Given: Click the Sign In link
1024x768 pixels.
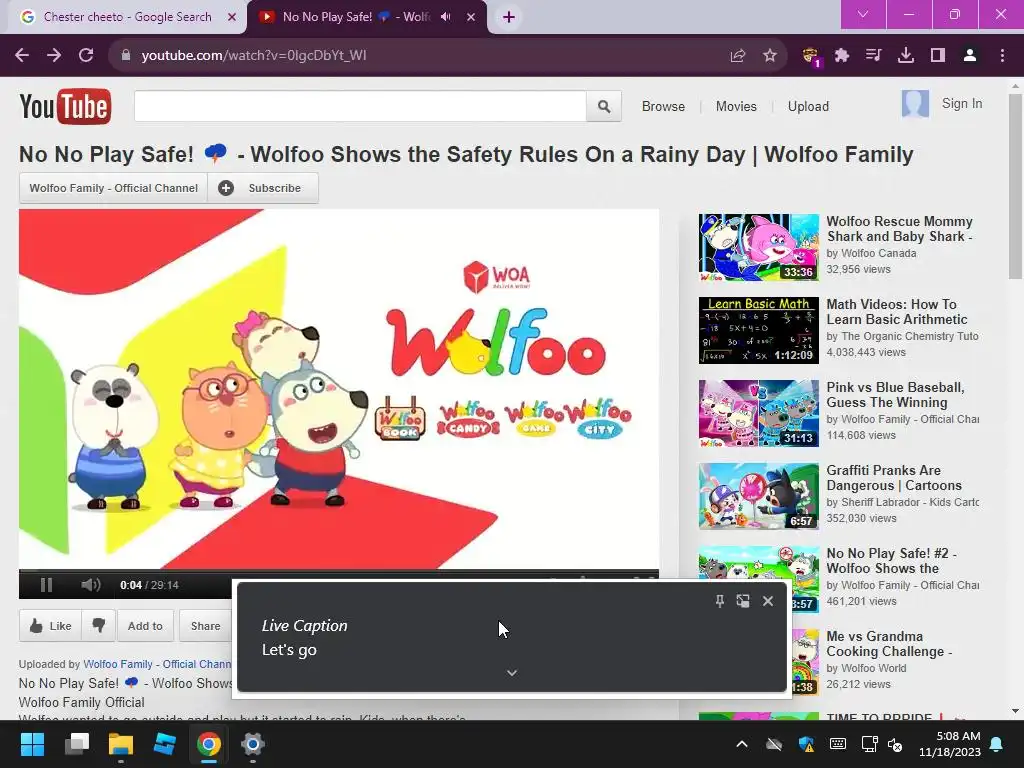Looking at the screenshot, I should point(961,103).
